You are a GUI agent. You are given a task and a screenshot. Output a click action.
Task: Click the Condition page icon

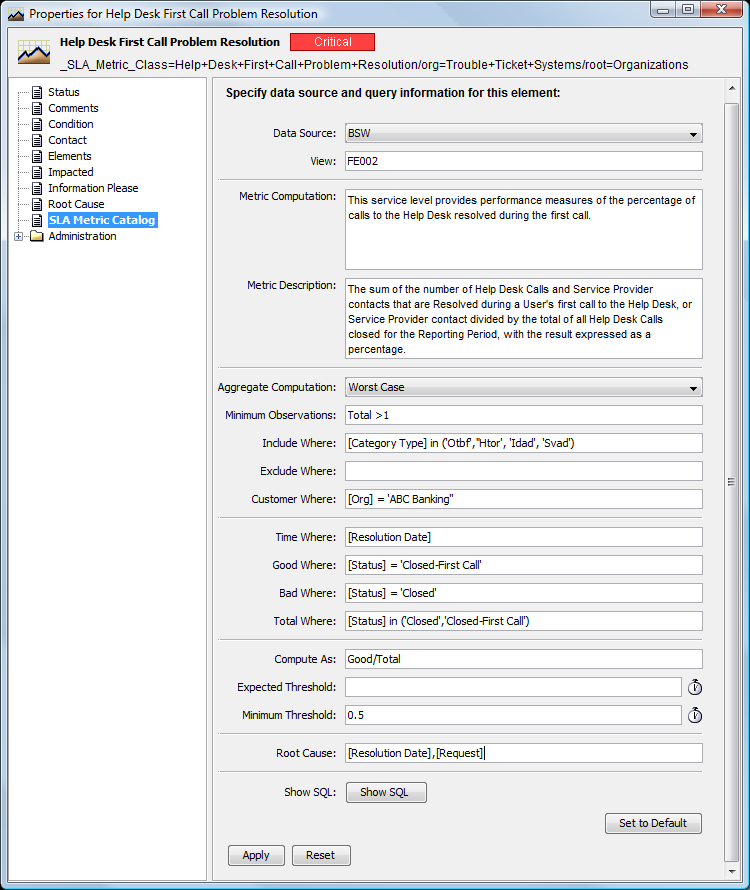tap(37, 124)
